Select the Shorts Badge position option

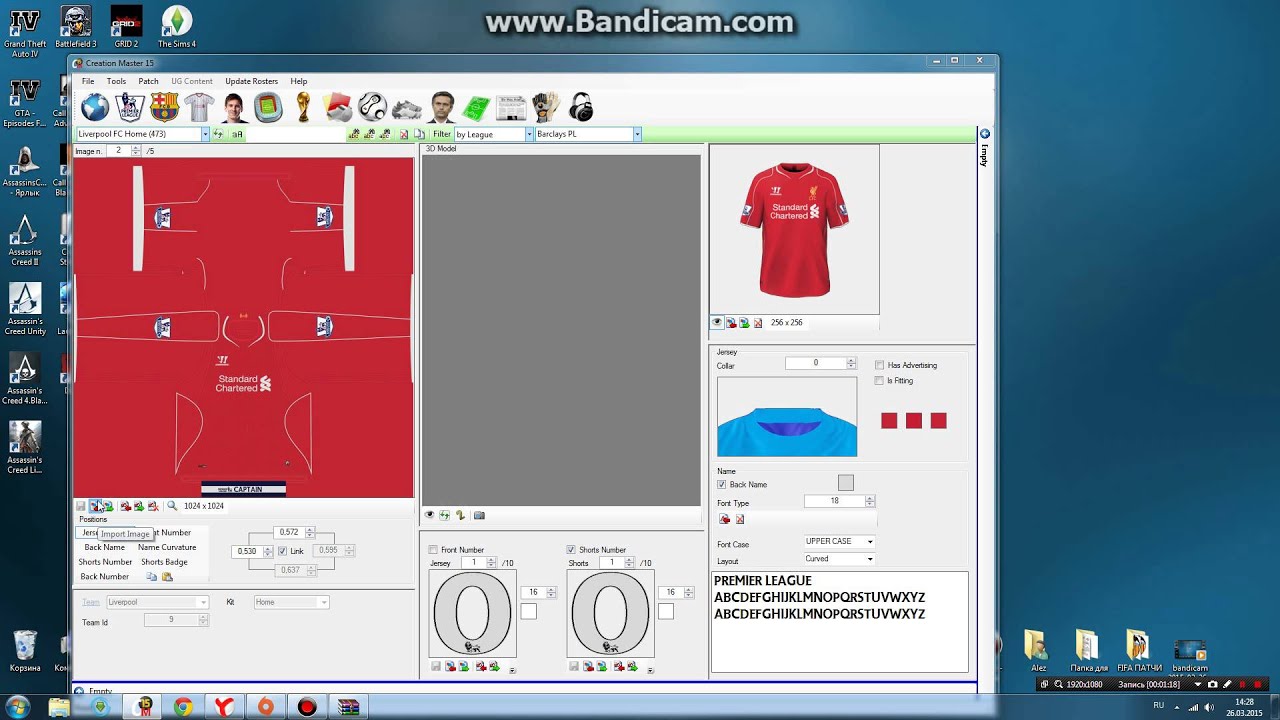coord(164,562)
